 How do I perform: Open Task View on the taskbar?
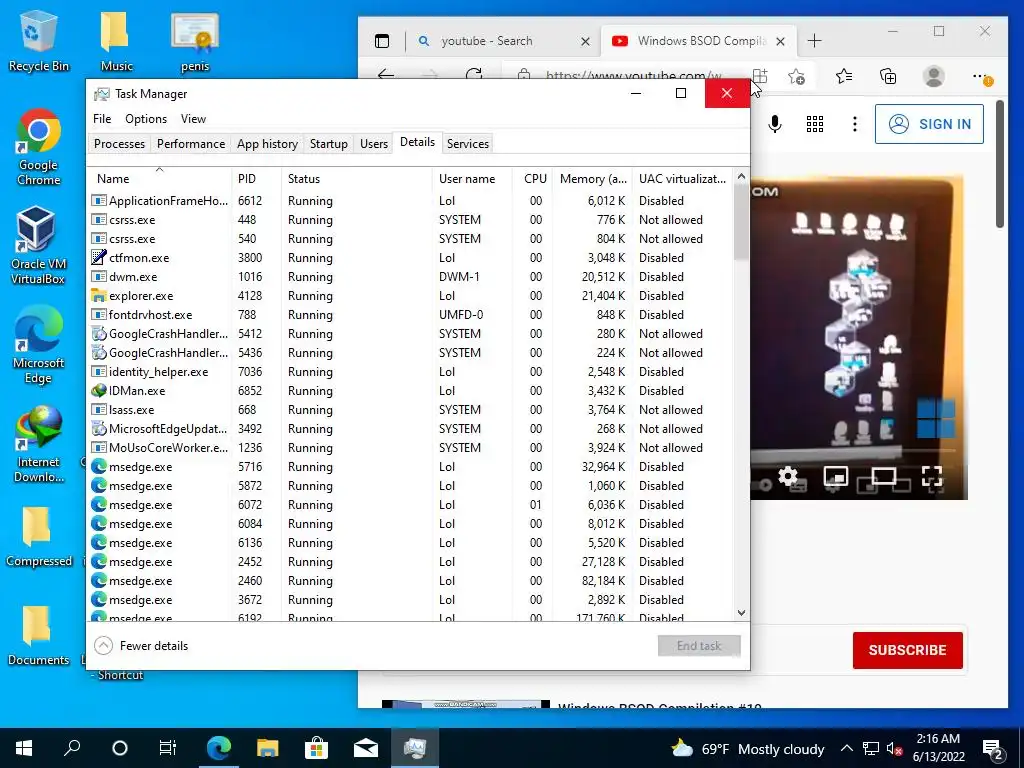[168, 748]
